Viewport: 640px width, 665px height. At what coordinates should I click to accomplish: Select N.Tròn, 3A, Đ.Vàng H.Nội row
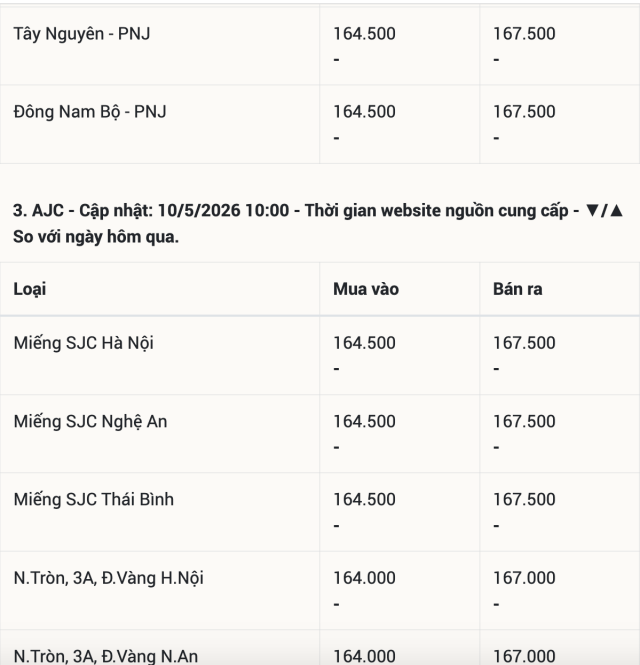coord(320,590)
